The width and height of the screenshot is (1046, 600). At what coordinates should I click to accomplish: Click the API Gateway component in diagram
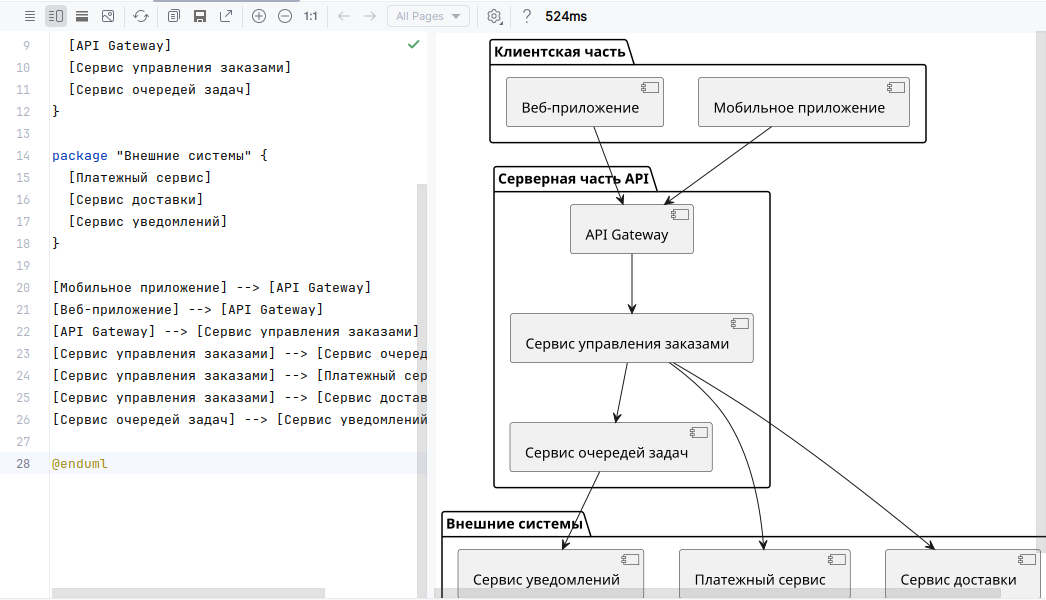tap(631, 230)
